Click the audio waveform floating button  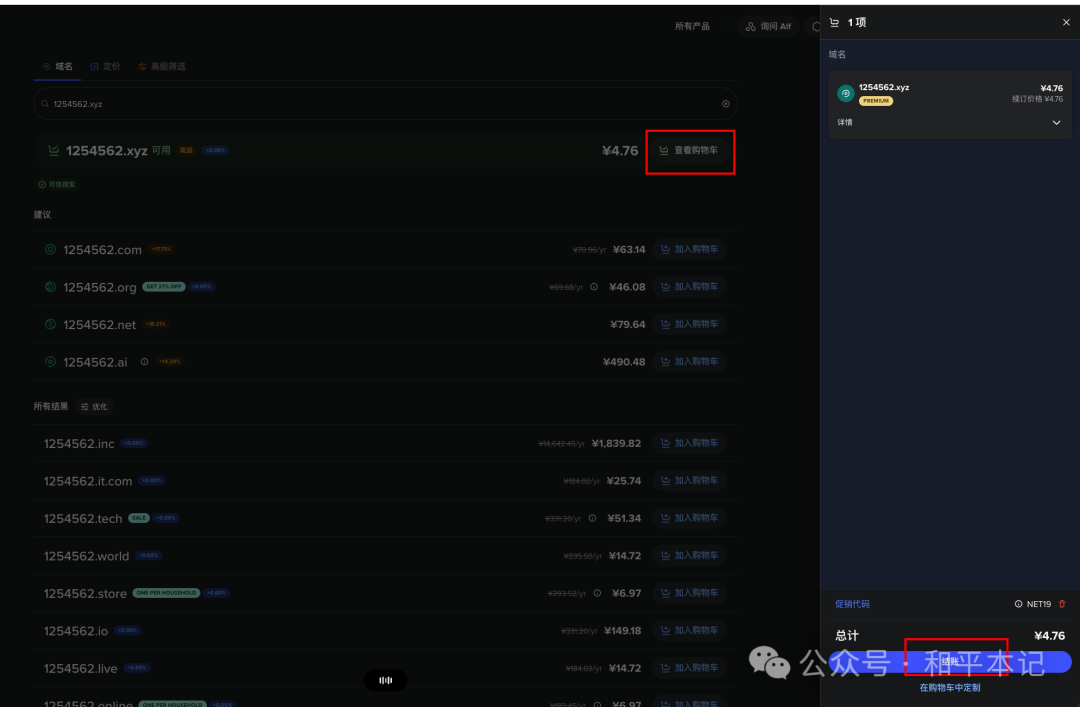(x=385, y=680)
